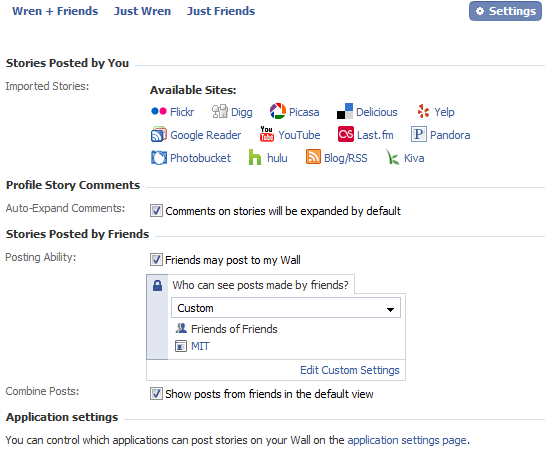Choose the Digg import icon
Screen dimensions: 545x456
(220, 112)
